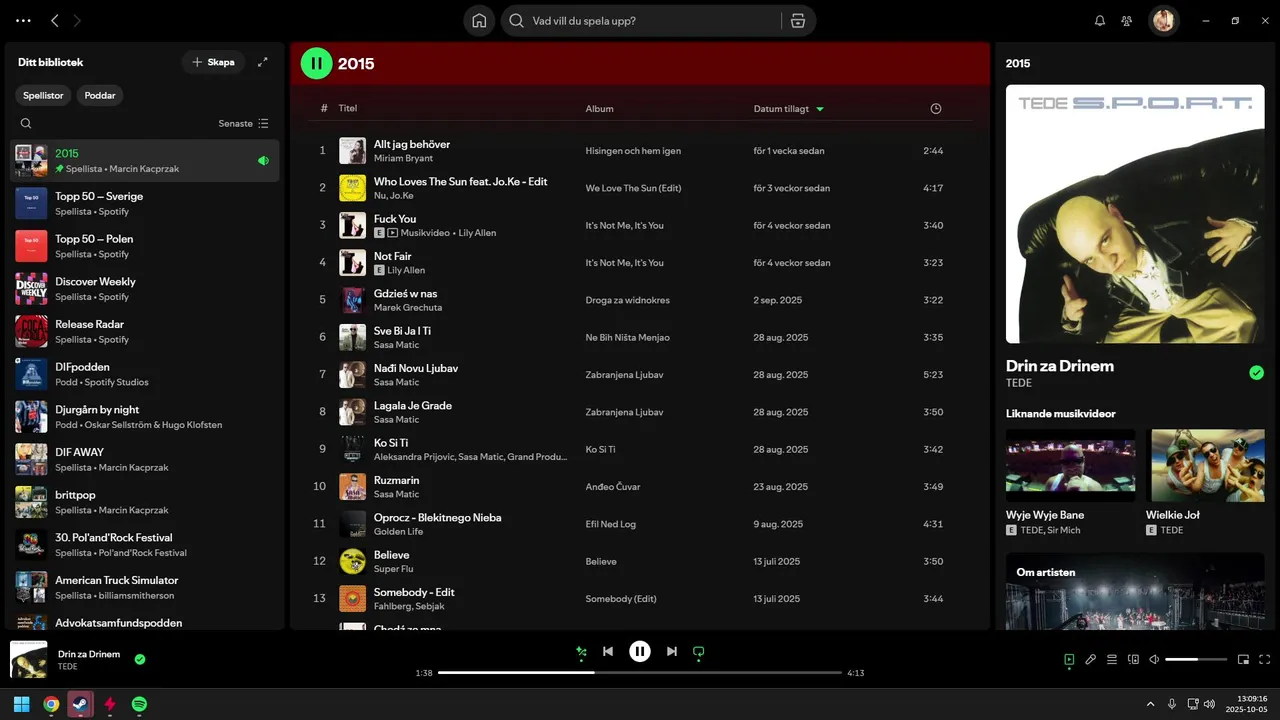Open album 'Droga za widnokres'
This screenshot has width=1280, height=720.
(x=628, y=300)
